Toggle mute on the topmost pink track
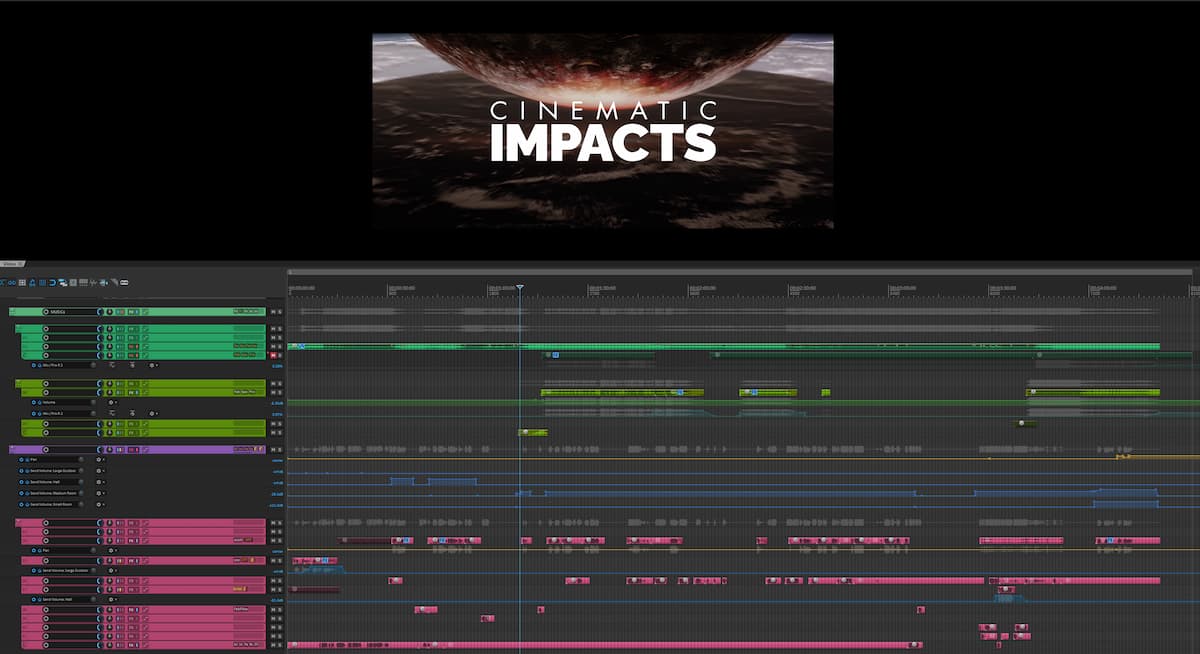 click(272, 522)
